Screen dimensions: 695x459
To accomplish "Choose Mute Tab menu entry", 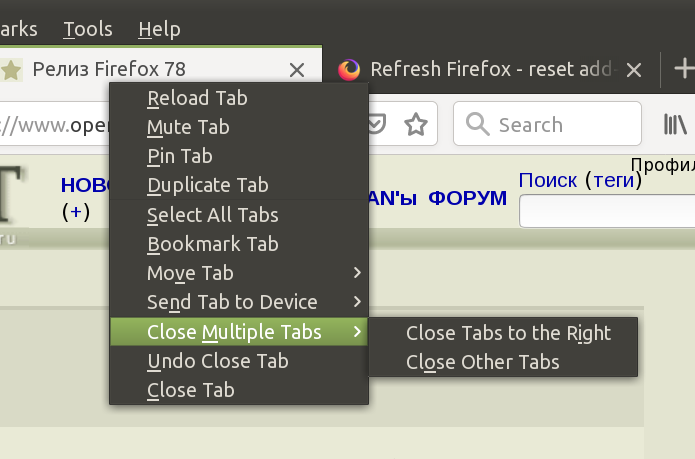I will [x=188, y=127].
